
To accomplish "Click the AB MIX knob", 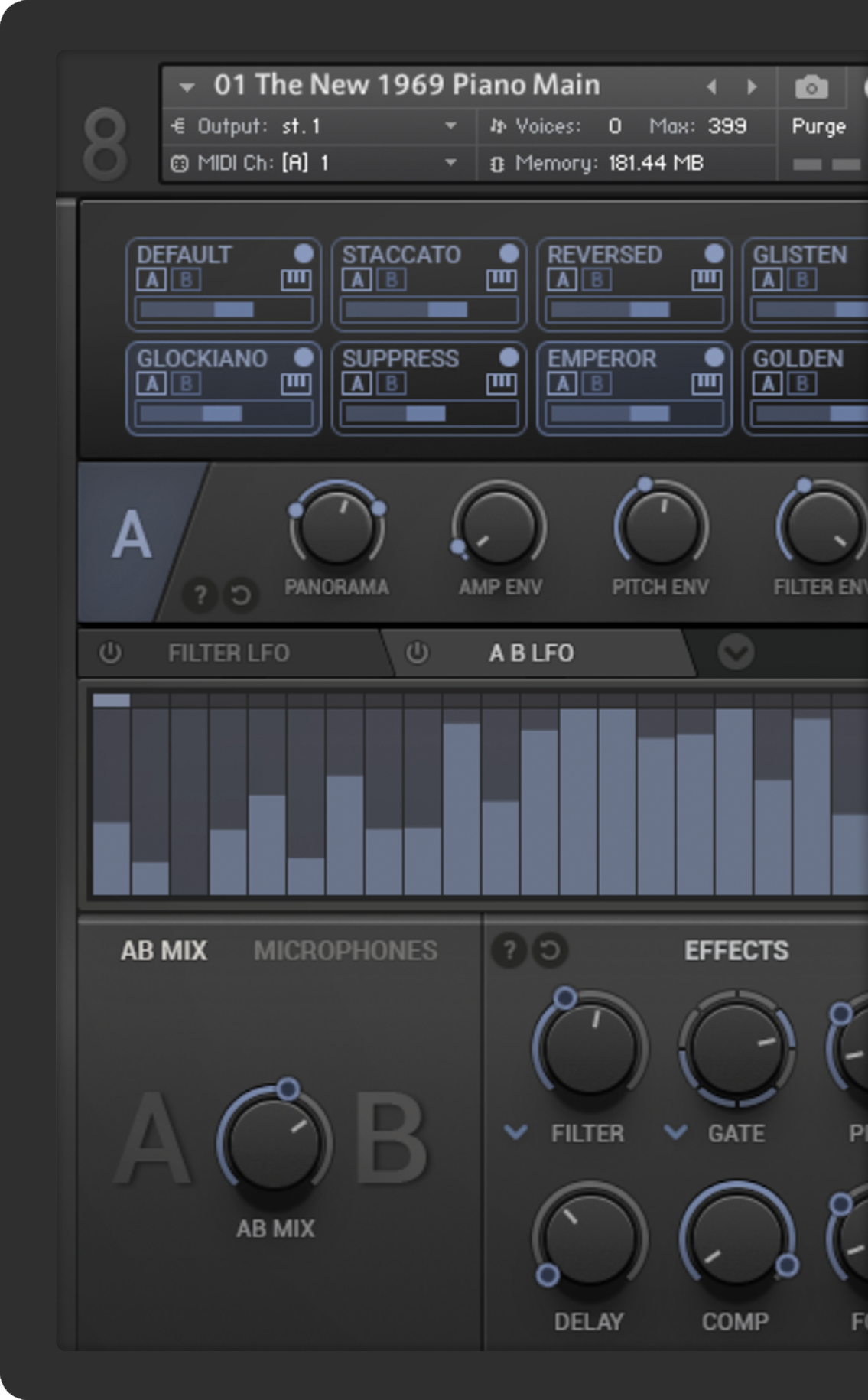I will click(275, 1143).
